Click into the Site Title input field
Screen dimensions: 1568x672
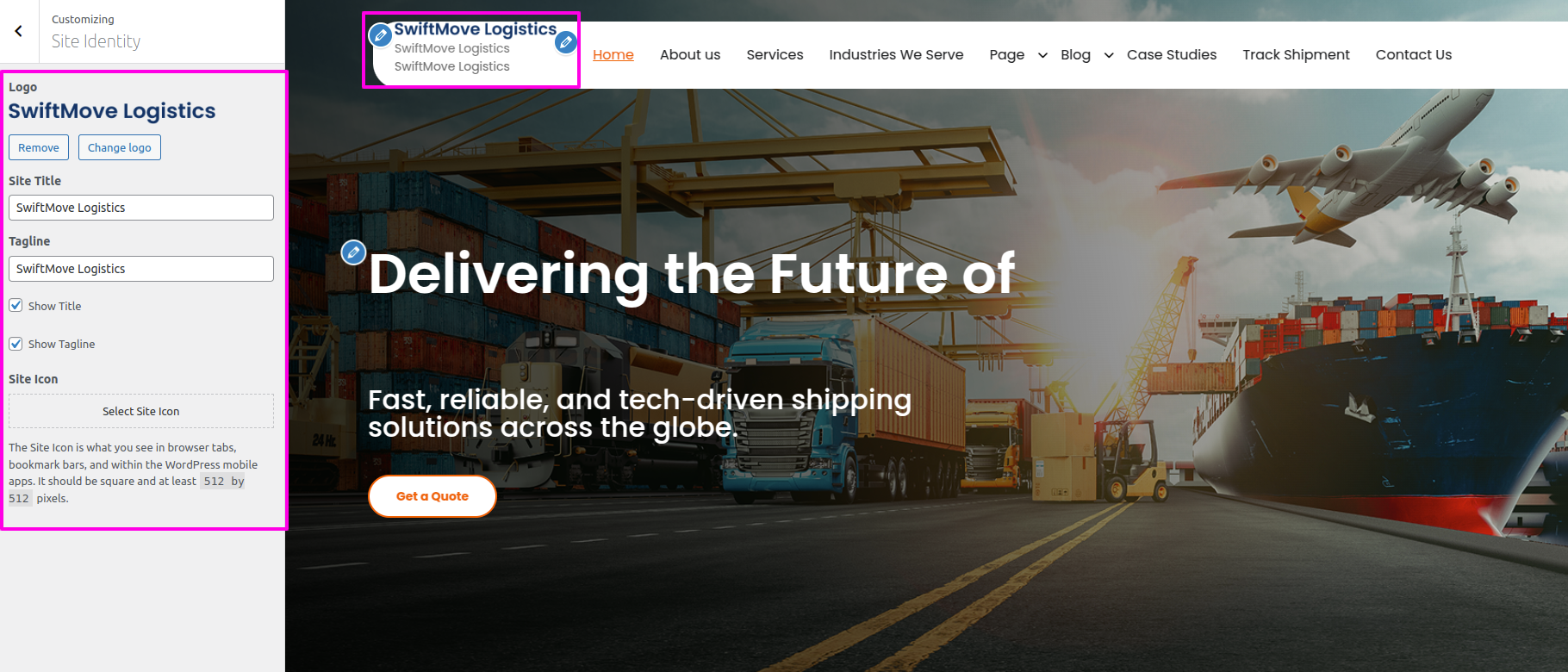coord(141,208)
